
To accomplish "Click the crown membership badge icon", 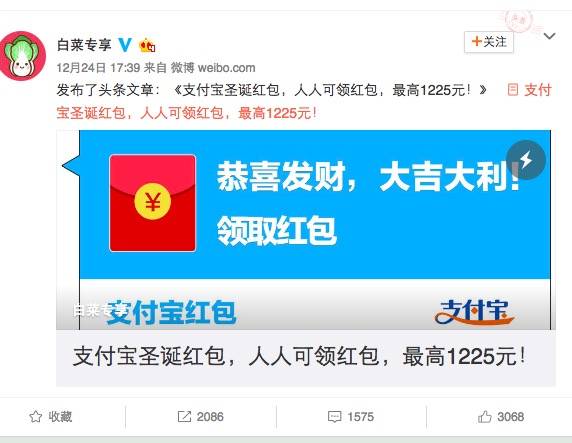I will (x=147, y=45).
